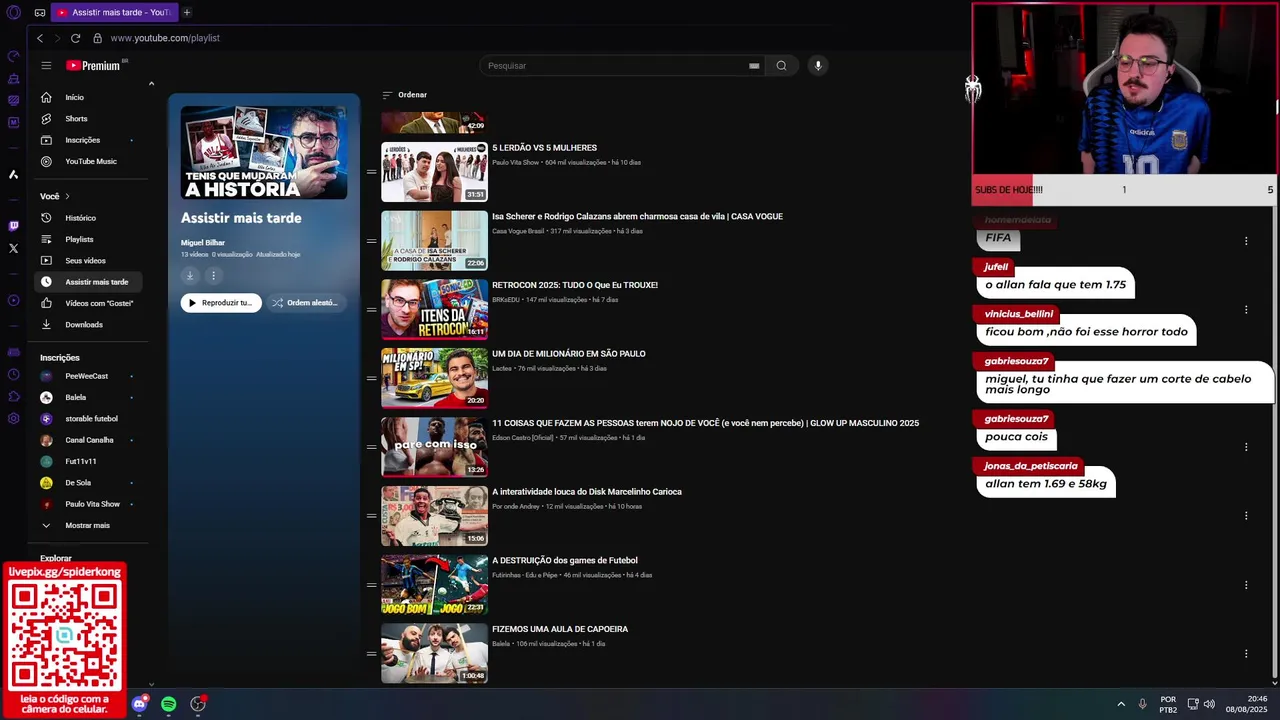Click reorder handle beside 5 LERDÃO video
The height and width of the screenshot is (720, 1280).
coord(371,172)
